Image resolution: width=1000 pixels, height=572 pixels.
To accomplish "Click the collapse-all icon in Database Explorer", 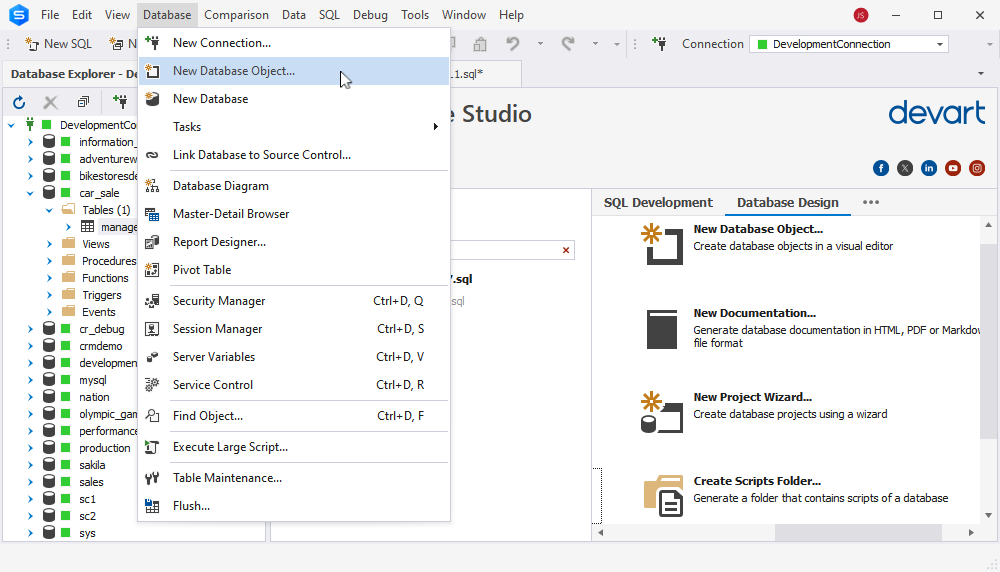I will pyautogui.click(x=83, y=102).
